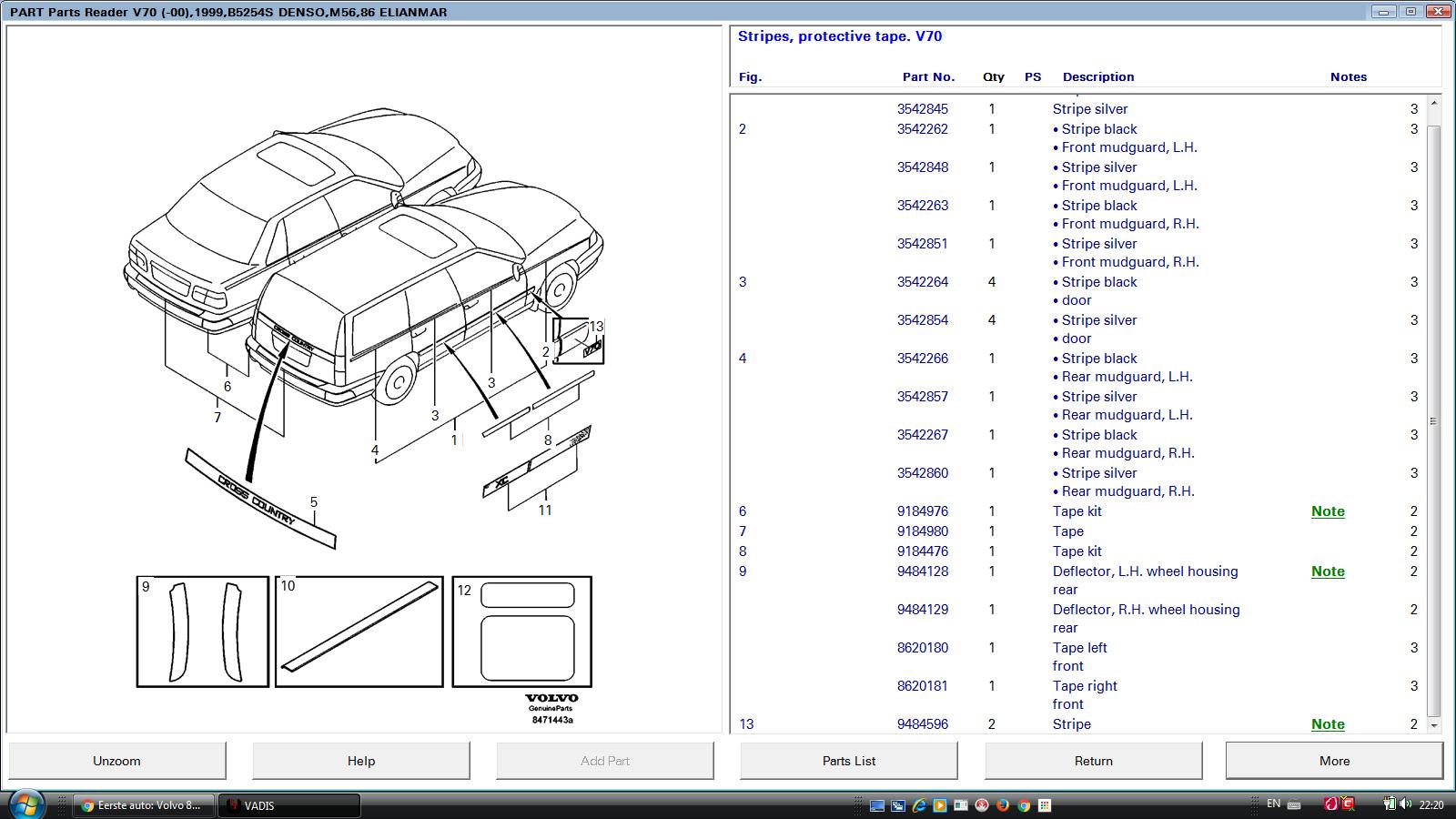Select part number 3542264 Stripe black door

point(922,282)
